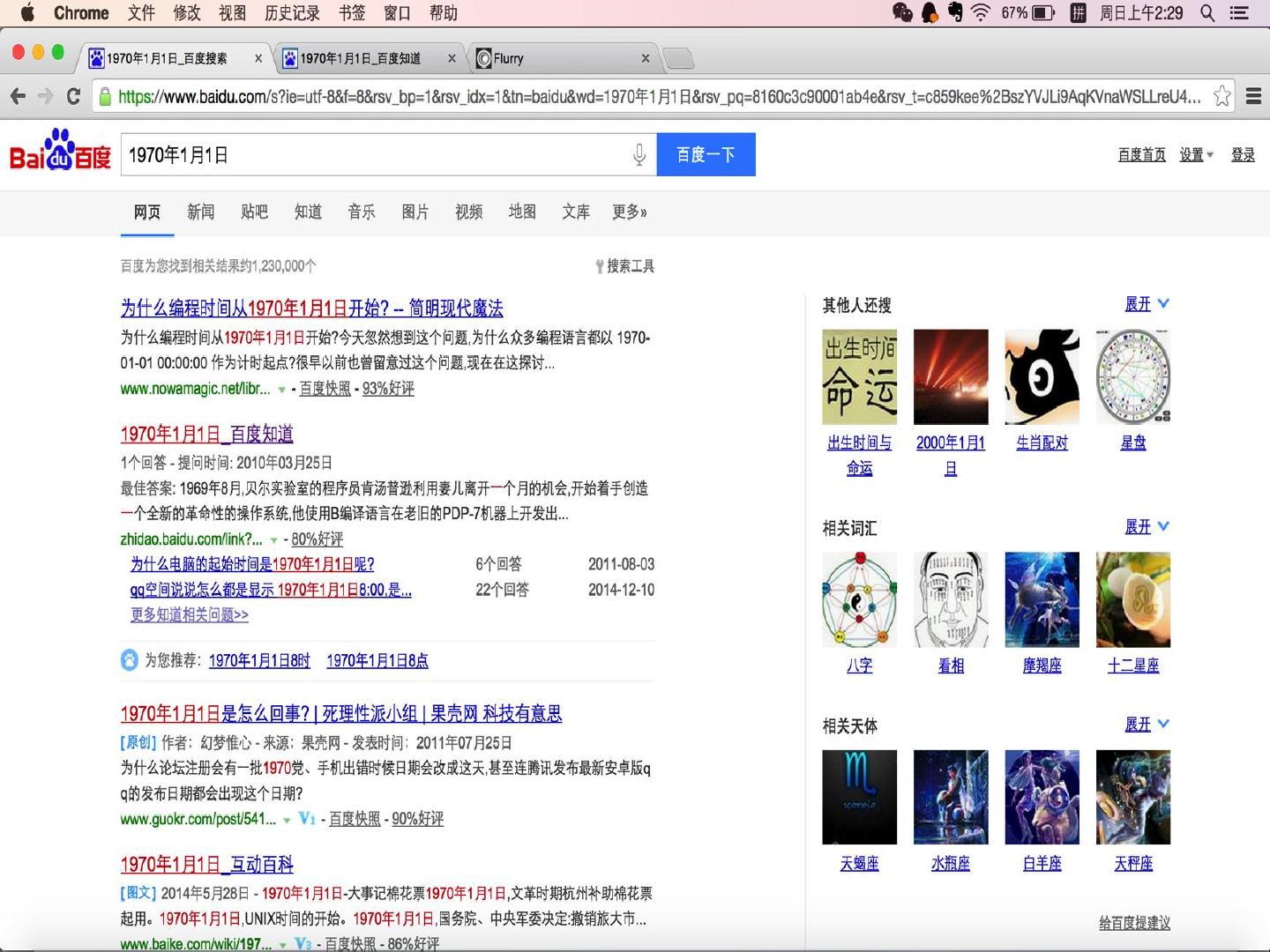The height and width of the screenshot is (952, 1270).
Task: Open the dropdown arrow beside www.guokr.com result
Action: click(287, 820)
